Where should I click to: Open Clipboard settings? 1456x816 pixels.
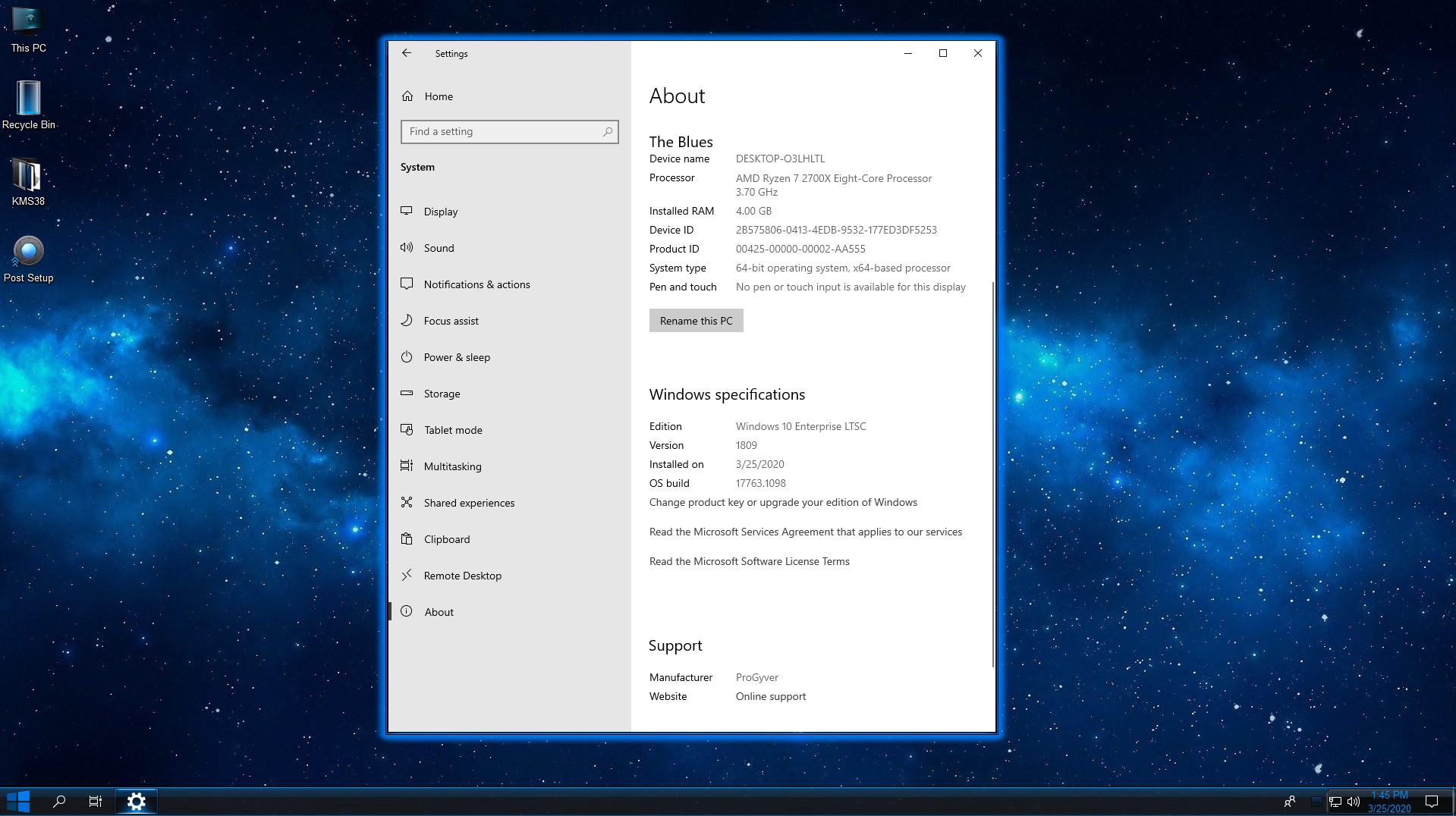coord(509,539)
